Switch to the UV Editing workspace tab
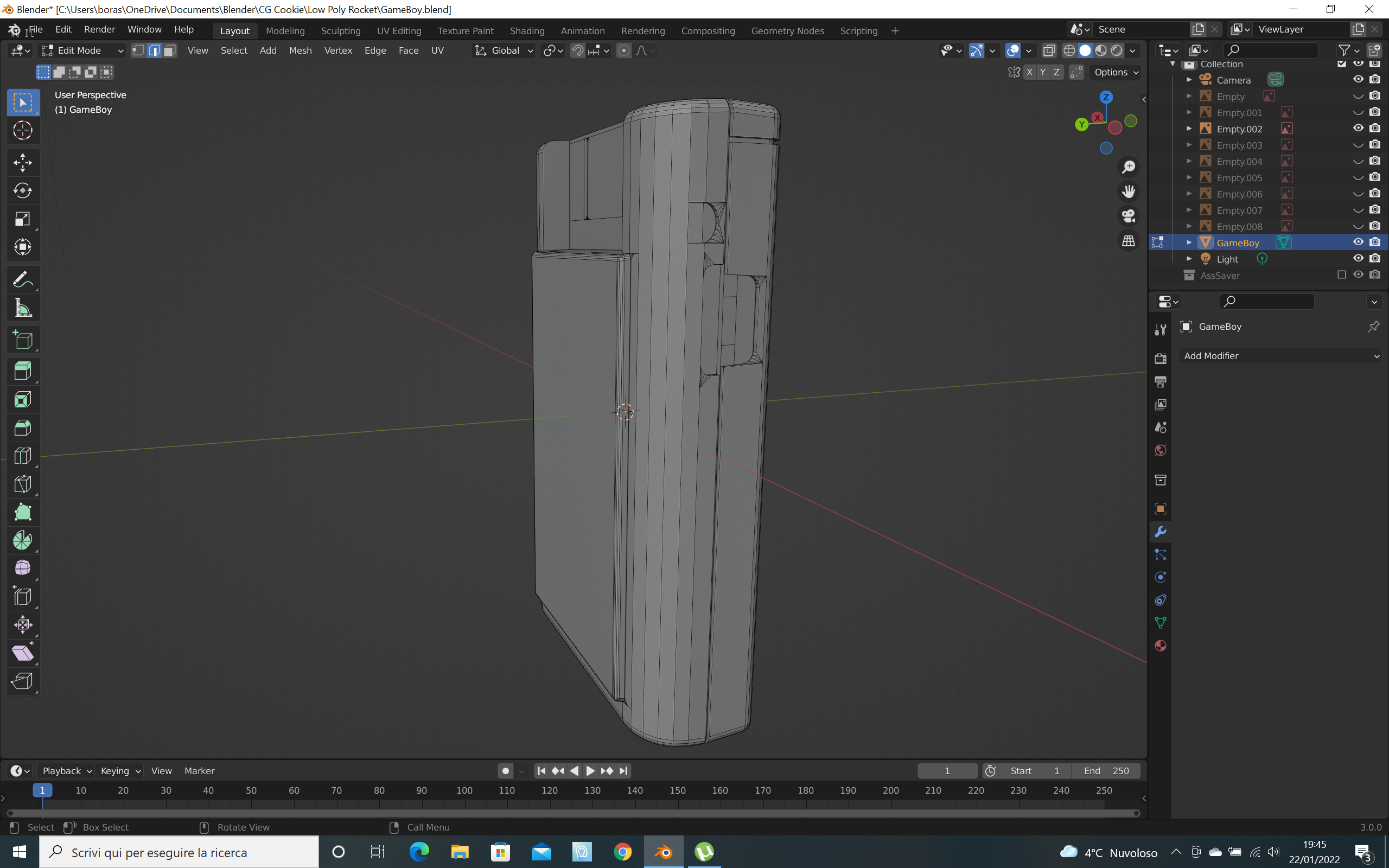 (399, 30)
